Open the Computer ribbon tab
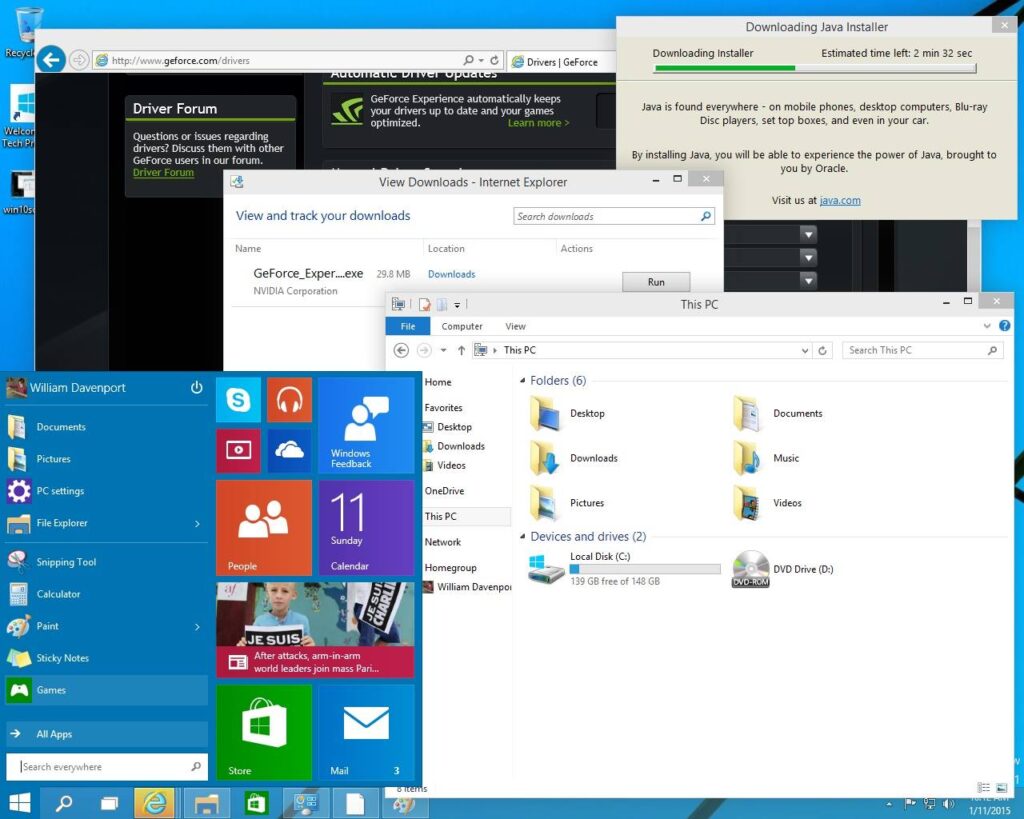Screen dimensions: 1024x819 click(462, 326)
